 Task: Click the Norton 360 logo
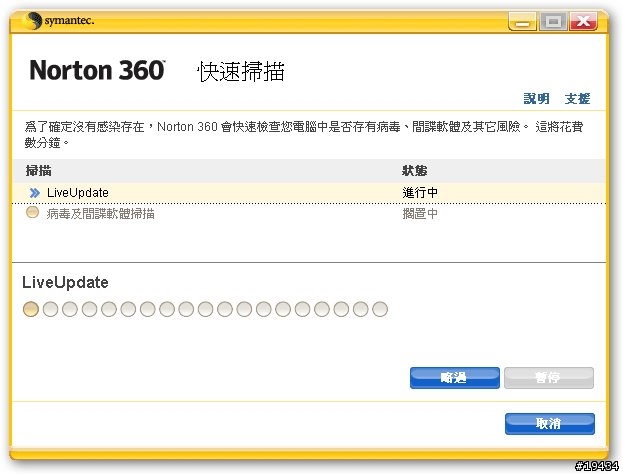point(97,70)
